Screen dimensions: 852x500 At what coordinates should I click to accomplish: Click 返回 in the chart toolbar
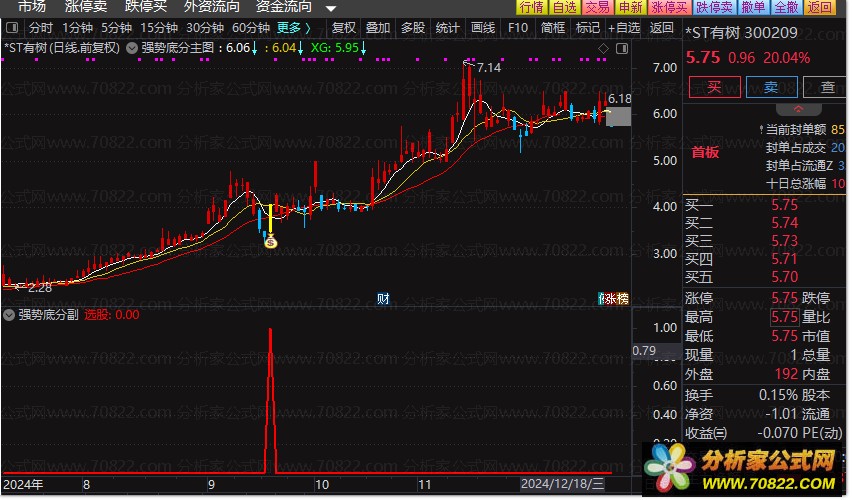[662, 27]
